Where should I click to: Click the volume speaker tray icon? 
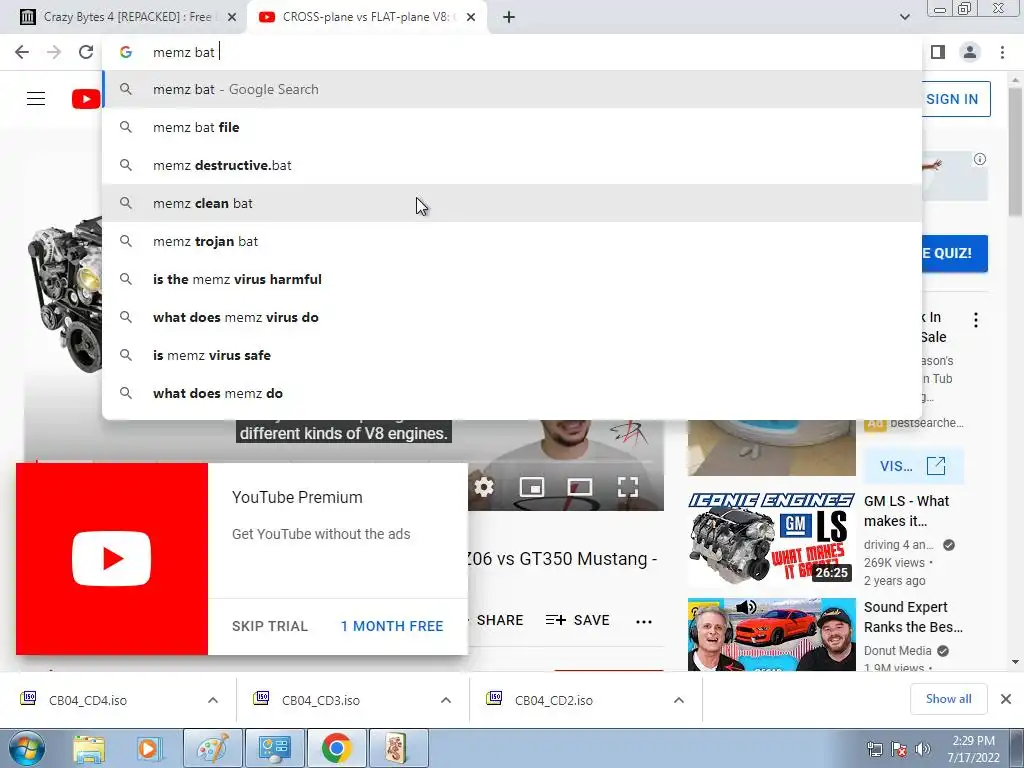tap(922, 749)
